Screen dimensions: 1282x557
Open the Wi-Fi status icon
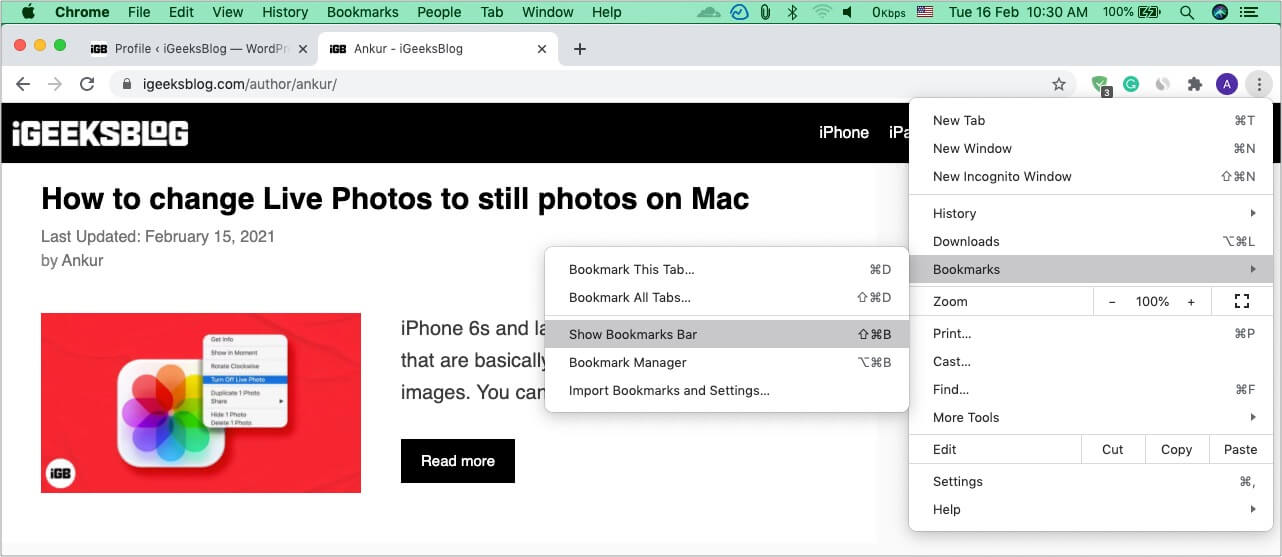[822, 12]
